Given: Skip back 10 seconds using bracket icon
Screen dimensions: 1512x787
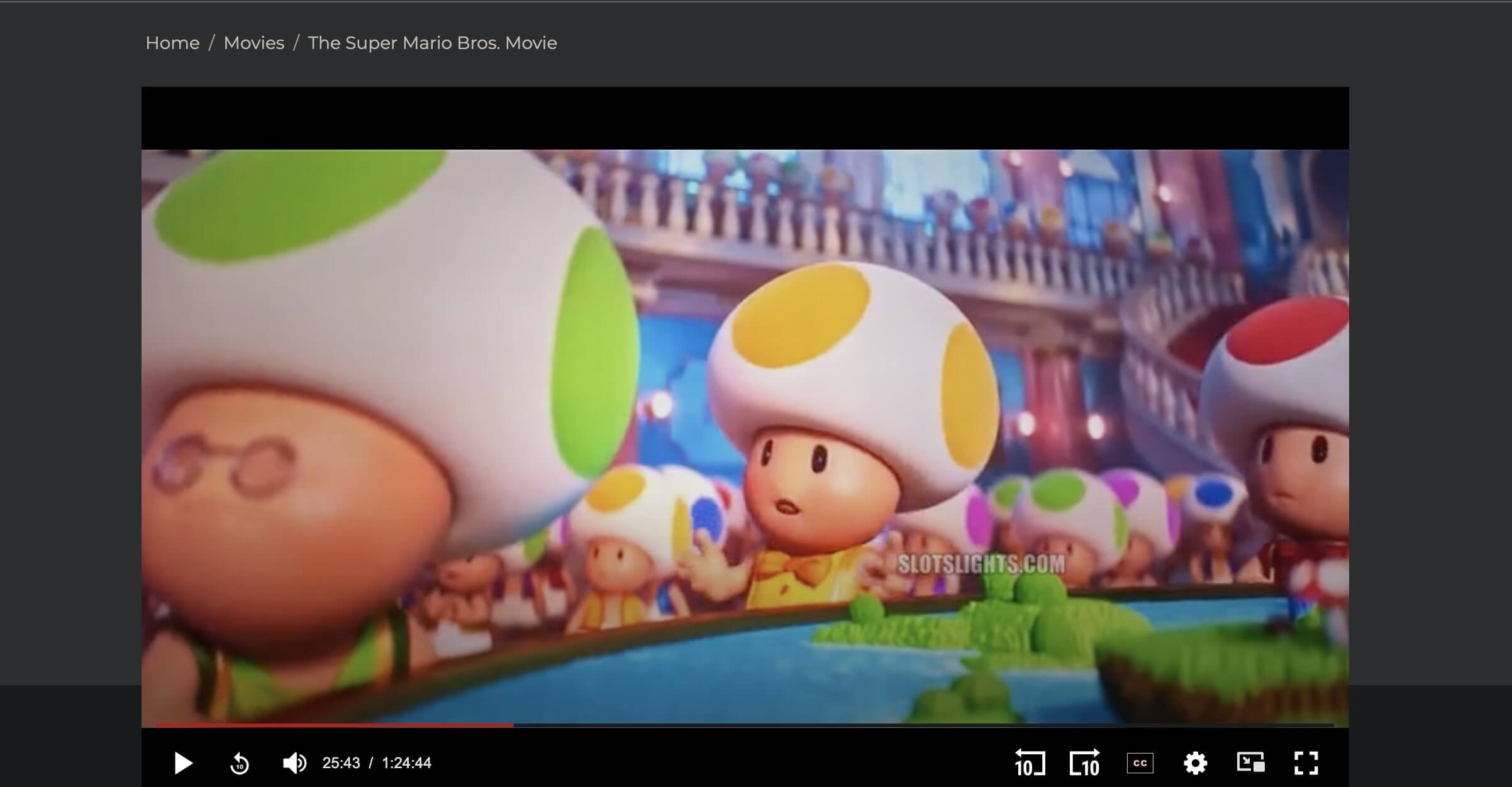Looking at the screenshot, I should (1030, 763).
